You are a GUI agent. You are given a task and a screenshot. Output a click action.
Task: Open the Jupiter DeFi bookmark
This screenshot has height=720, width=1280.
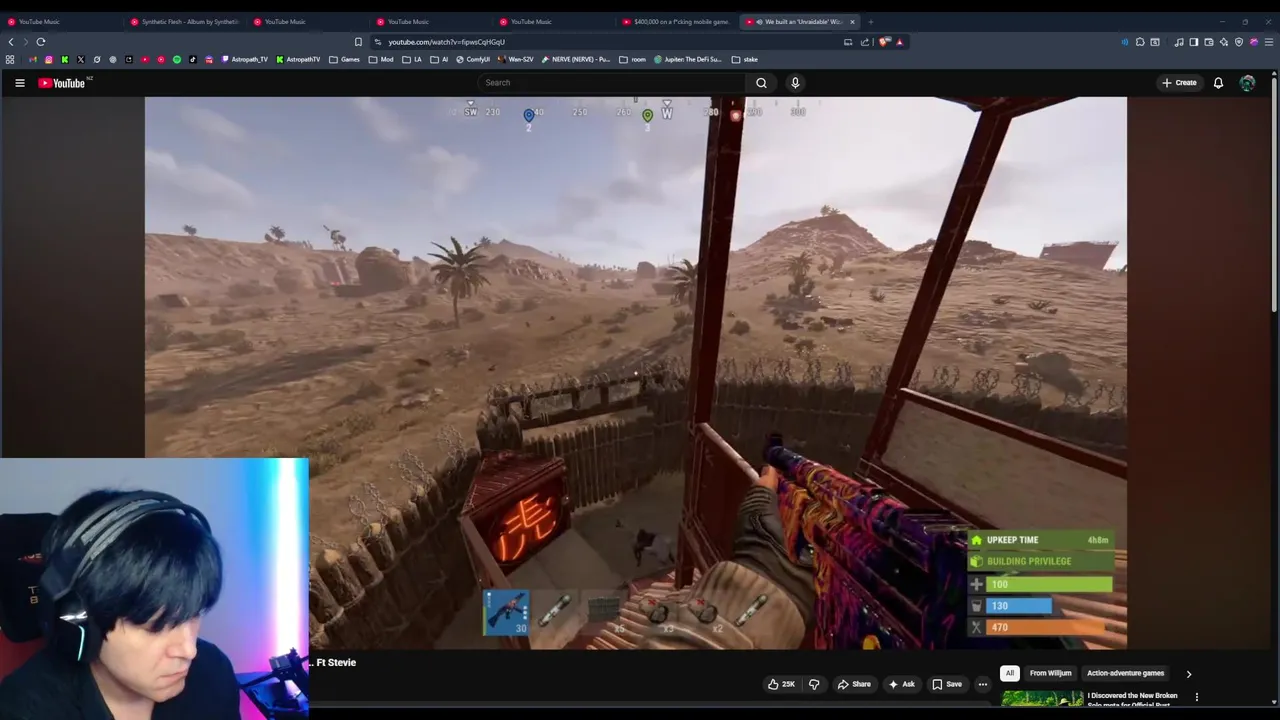(x=687, y=59)
